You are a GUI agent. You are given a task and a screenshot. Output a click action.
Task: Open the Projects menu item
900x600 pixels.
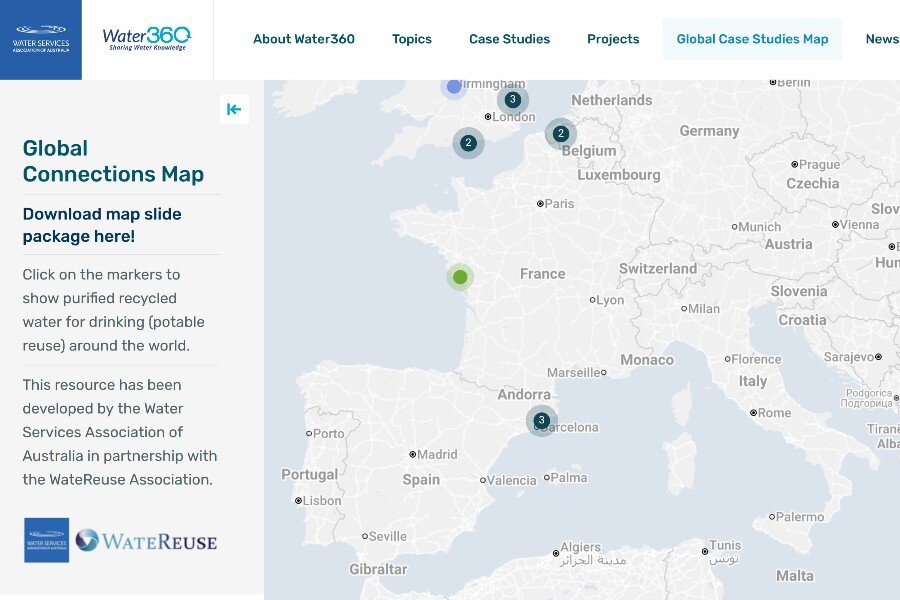613,39
